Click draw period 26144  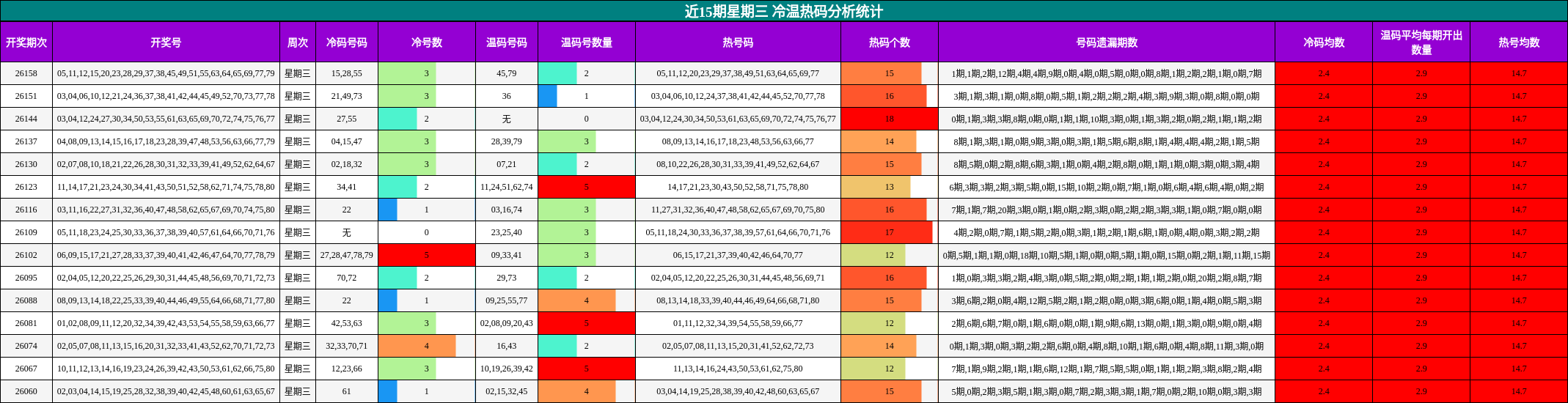tap(26, 119)
